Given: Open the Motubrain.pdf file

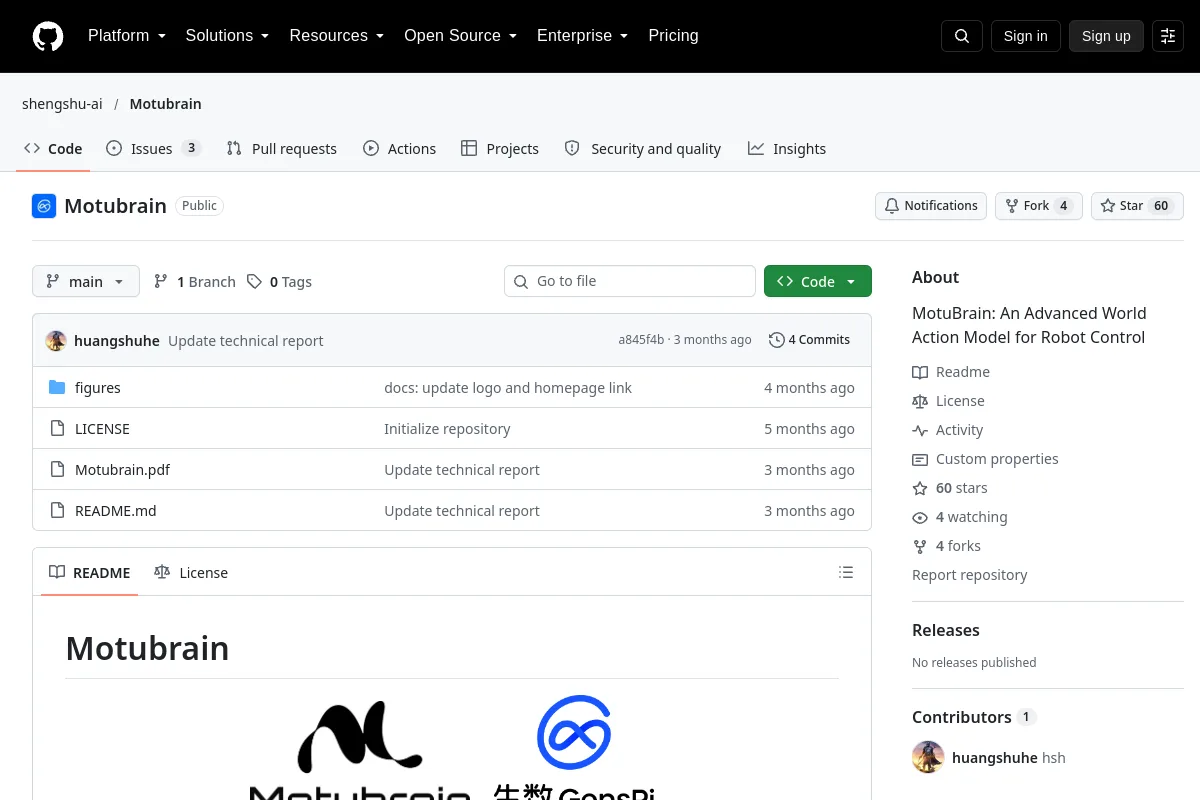Looking at the screenshot, I should pyautogui.click(x=122, y=470).
